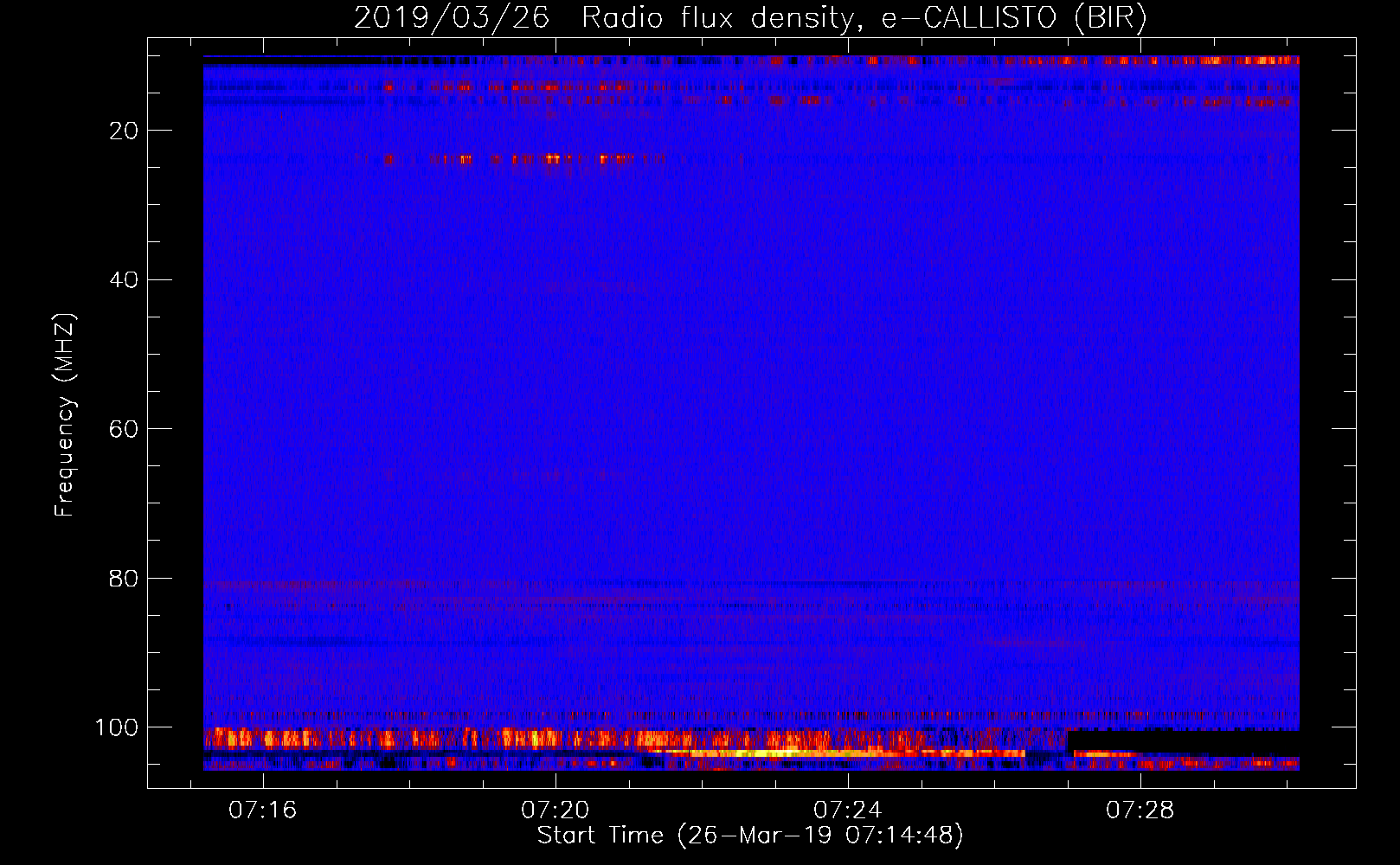The image size is (1400, 865).
Task: Click the 60 MHz frequency tick label
Action: pyautogui.click(x=124, y=429)
